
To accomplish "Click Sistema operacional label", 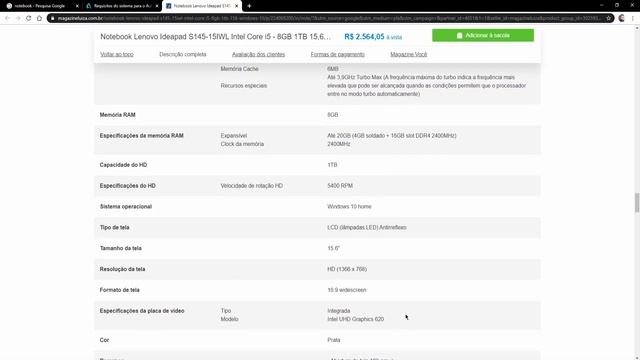I will (x=126, y=207).
